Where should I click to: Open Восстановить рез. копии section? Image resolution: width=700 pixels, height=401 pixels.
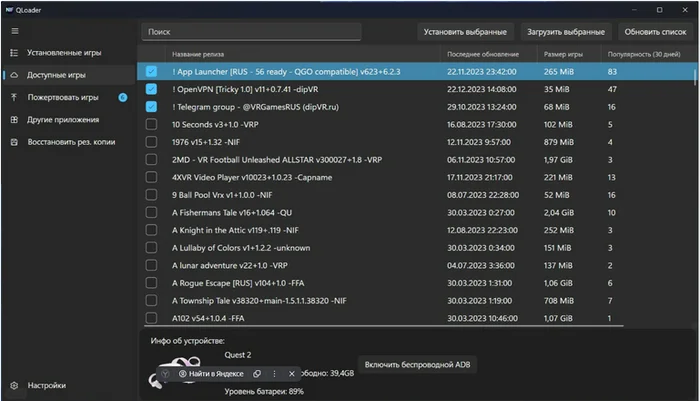pos(69,142)
